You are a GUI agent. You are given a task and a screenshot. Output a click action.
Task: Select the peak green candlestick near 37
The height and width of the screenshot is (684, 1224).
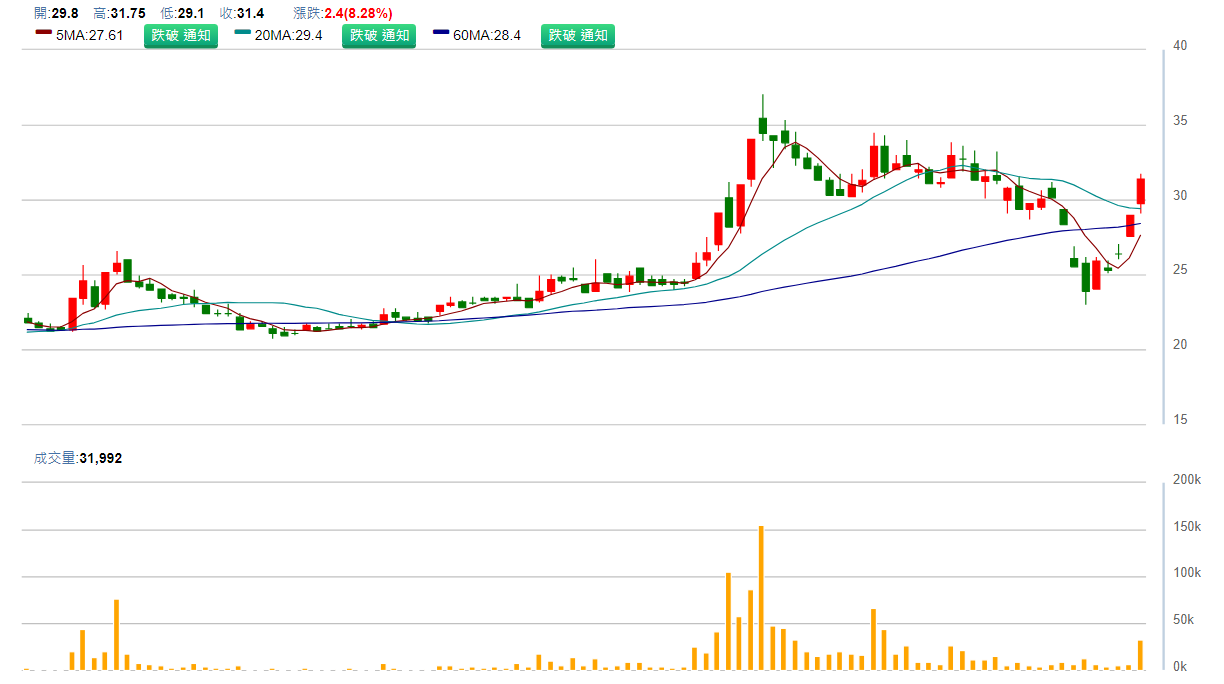[763, 125]
